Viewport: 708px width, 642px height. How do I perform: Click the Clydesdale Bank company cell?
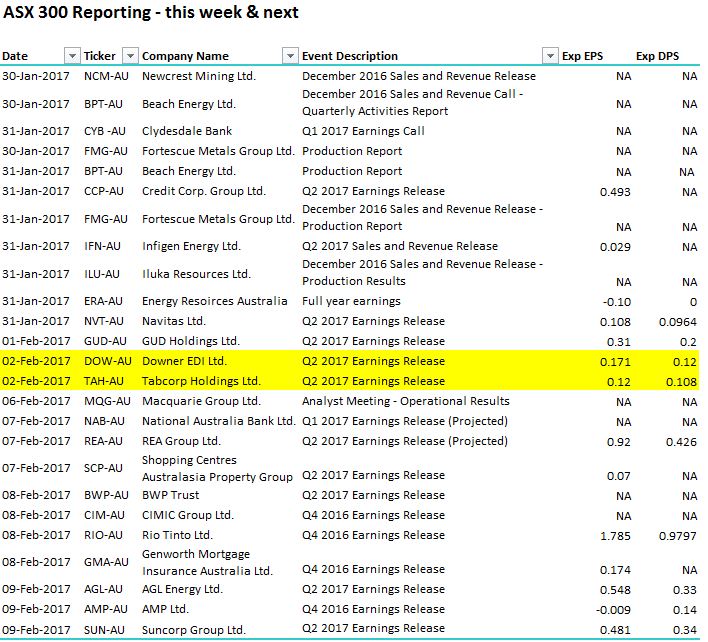click(186, 131)
